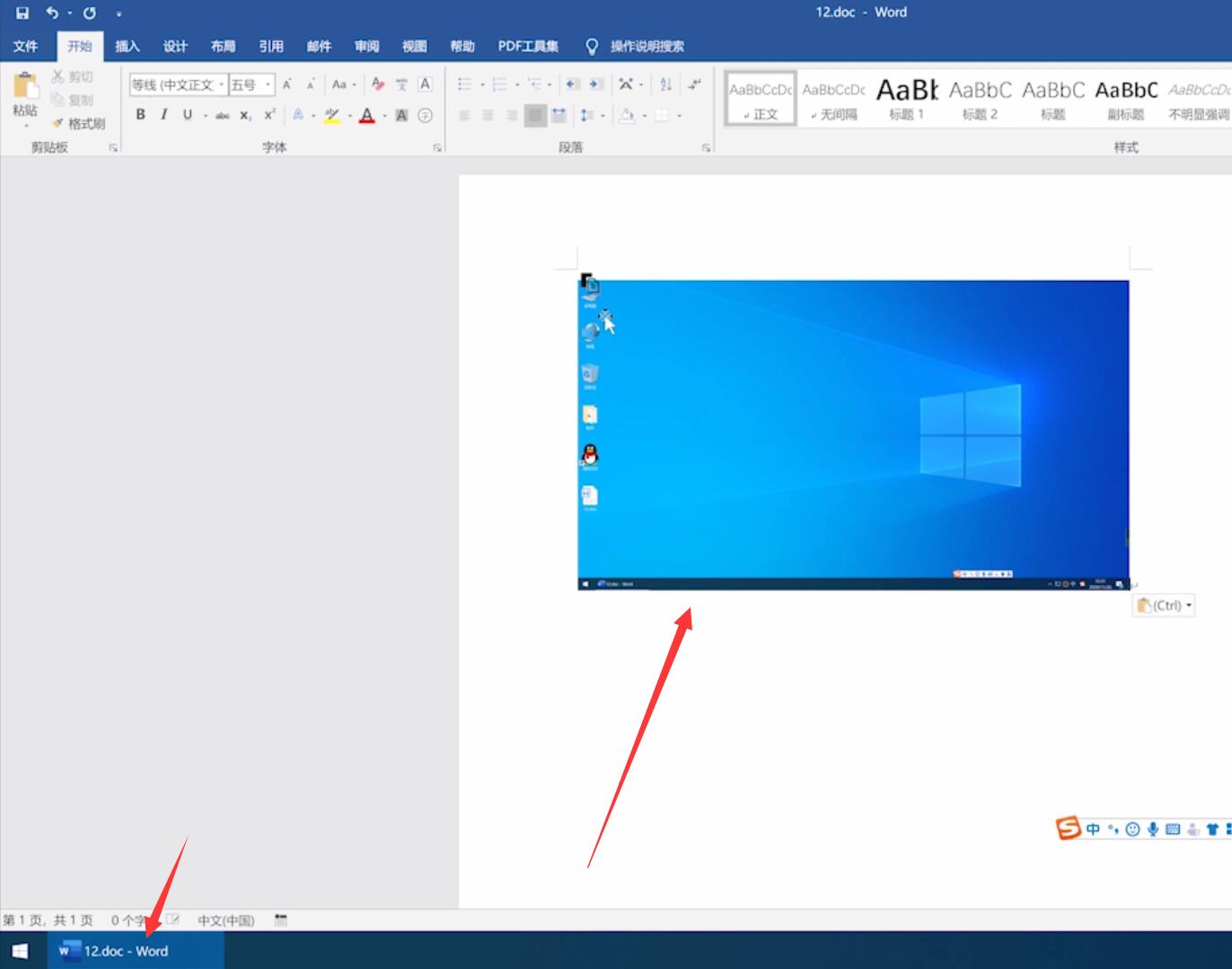The height and width of the screenshot is (969, 1232).
Task: Click the increase font size icon
Action: 287,84
